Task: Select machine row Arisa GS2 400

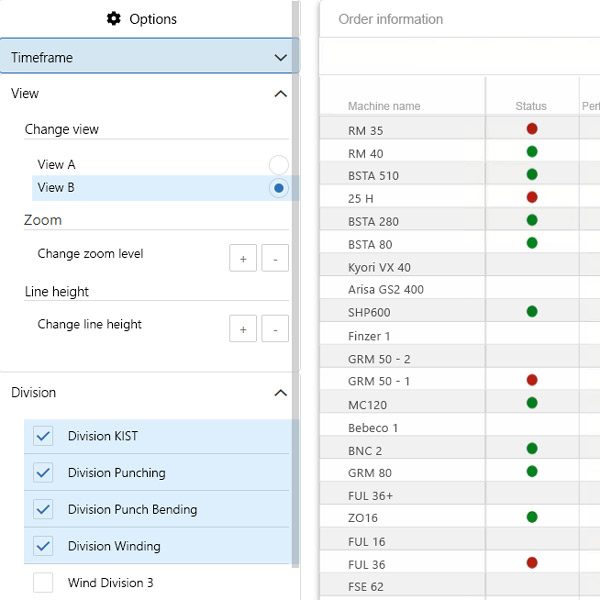Action: pos(460,288)
